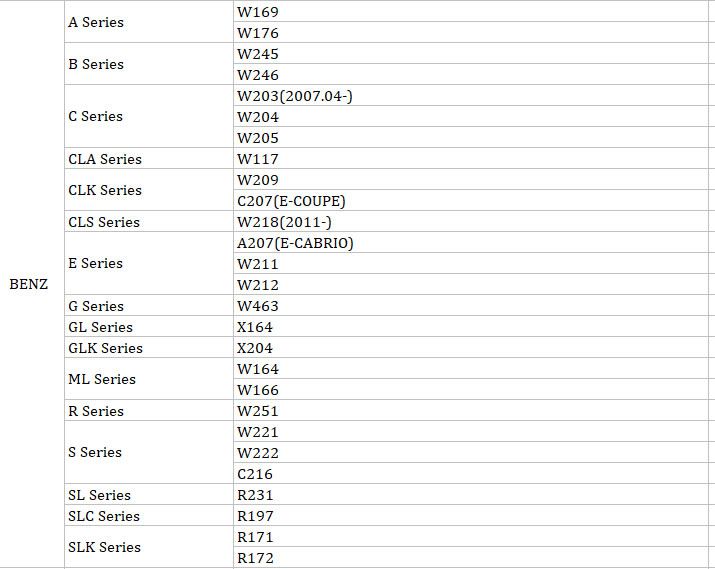Click the A Series cell
715x569 pixels.
[x=96, y=22]
